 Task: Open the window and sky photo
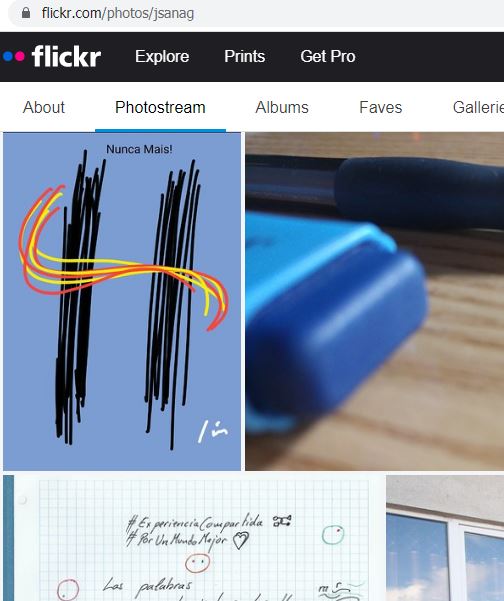[x=445, y=538]
